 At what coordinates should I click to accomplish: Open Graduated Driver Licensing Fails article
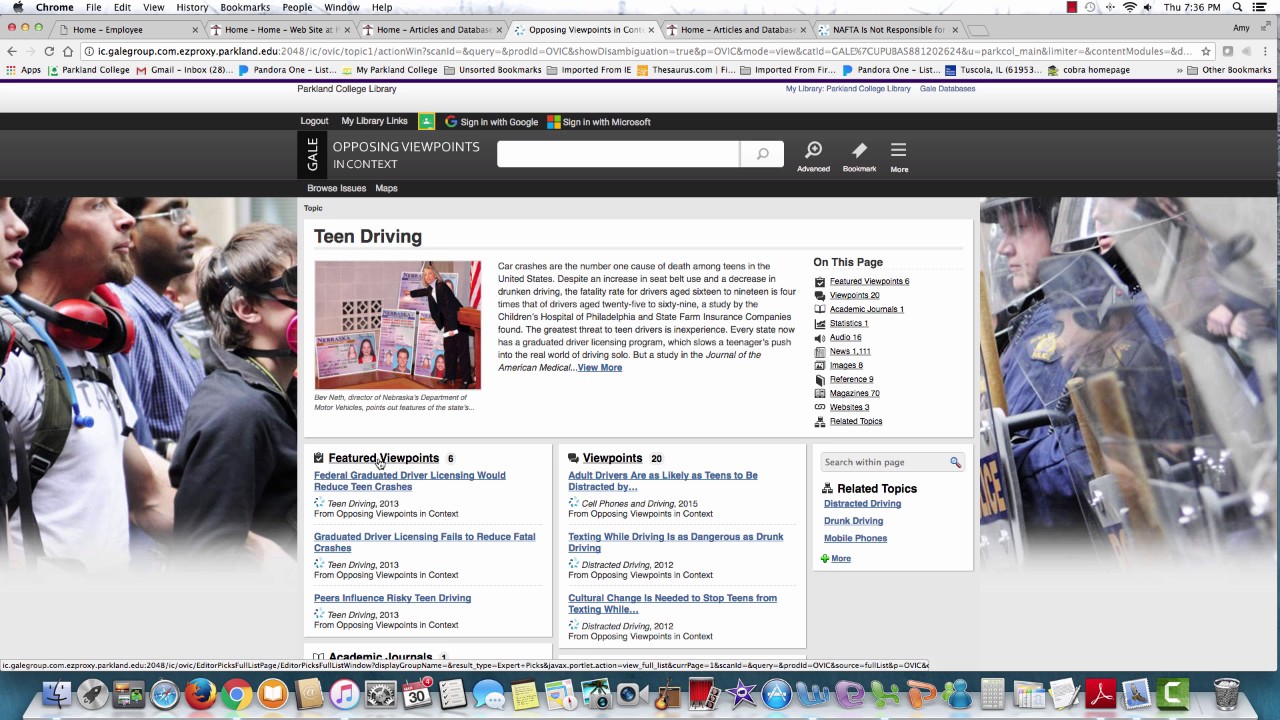tap(425, 542)
